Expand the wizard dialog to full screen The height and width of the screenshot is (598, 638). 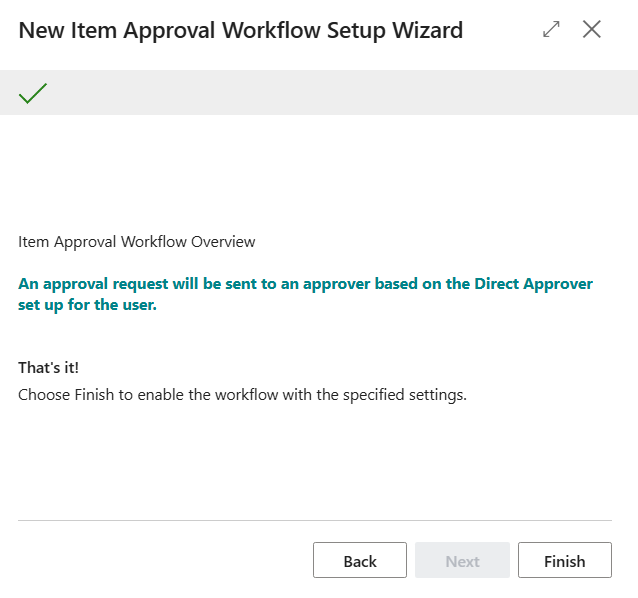click(x=551, y=30)
